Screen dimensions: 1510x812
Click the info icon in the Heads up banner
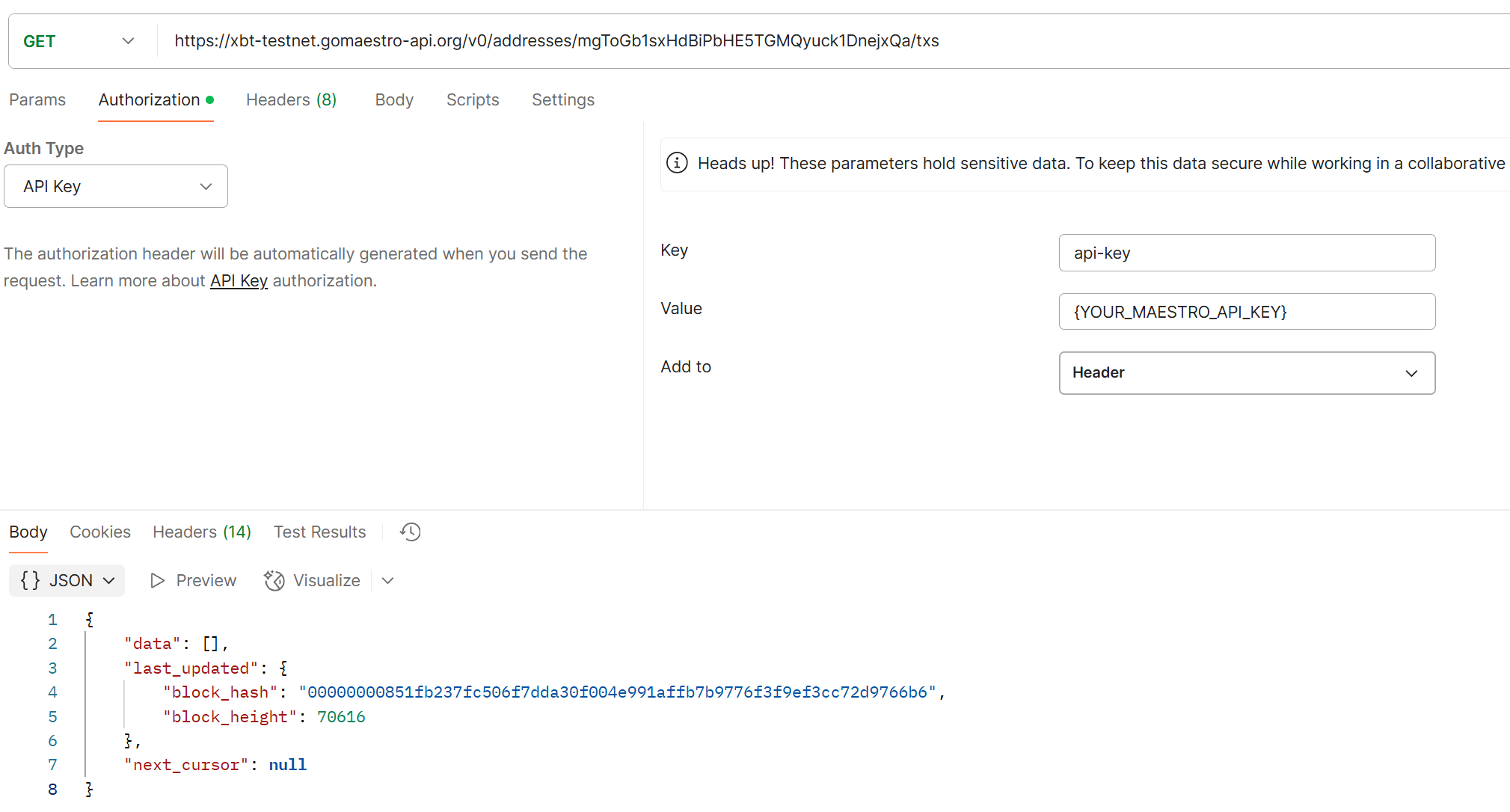[677, 163]
